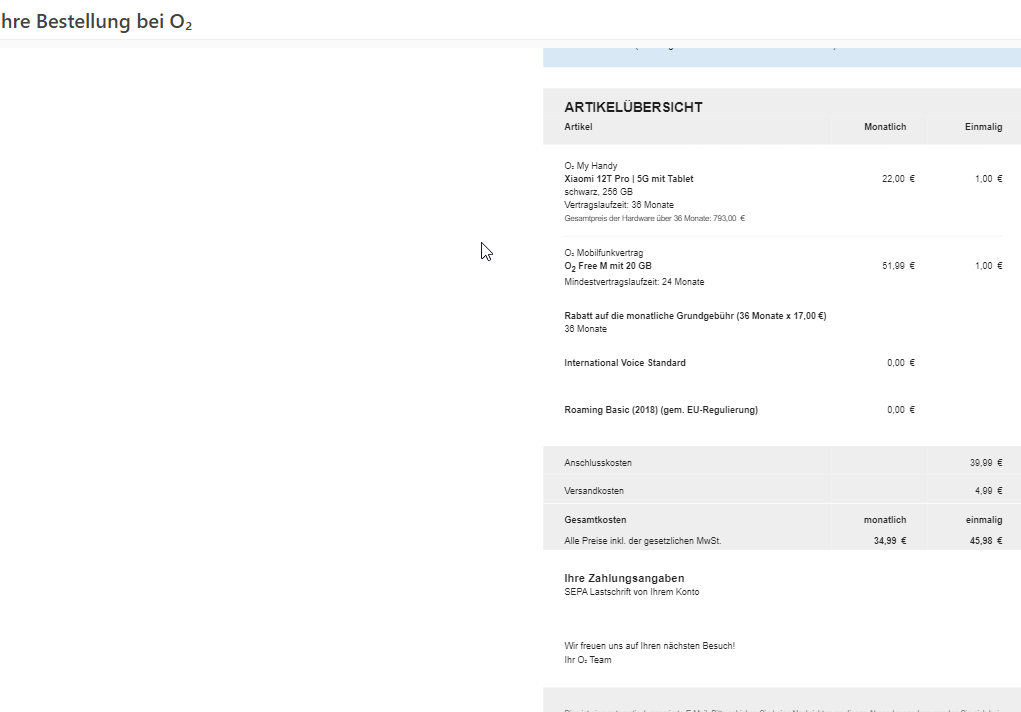This screenshot has width=1021, height=712.
Task: Click 'Roaming Basic (2018)' item
Action: [661, 410]
